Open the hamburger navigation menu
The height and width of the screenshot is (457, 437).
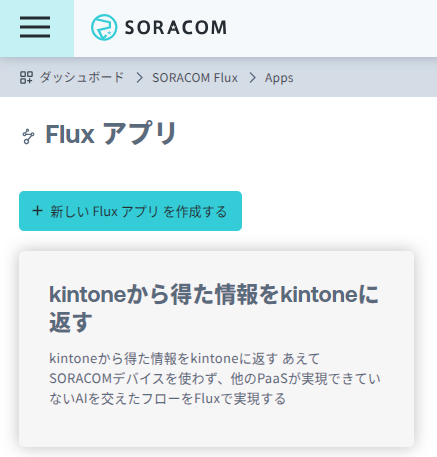35,27
